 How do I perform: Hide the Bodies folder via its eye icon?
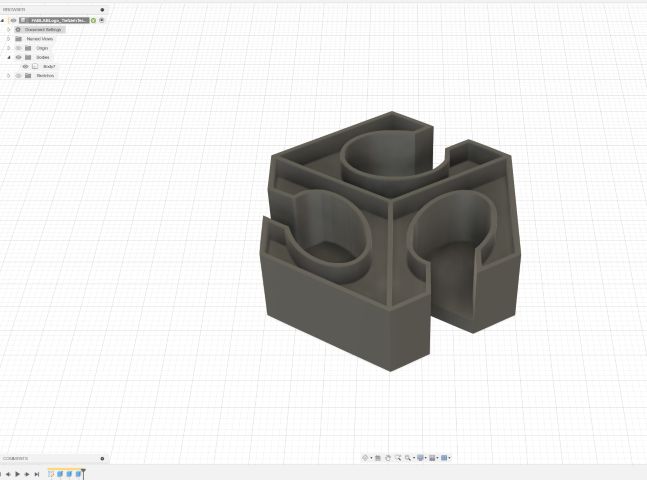(x=18, y=57)
